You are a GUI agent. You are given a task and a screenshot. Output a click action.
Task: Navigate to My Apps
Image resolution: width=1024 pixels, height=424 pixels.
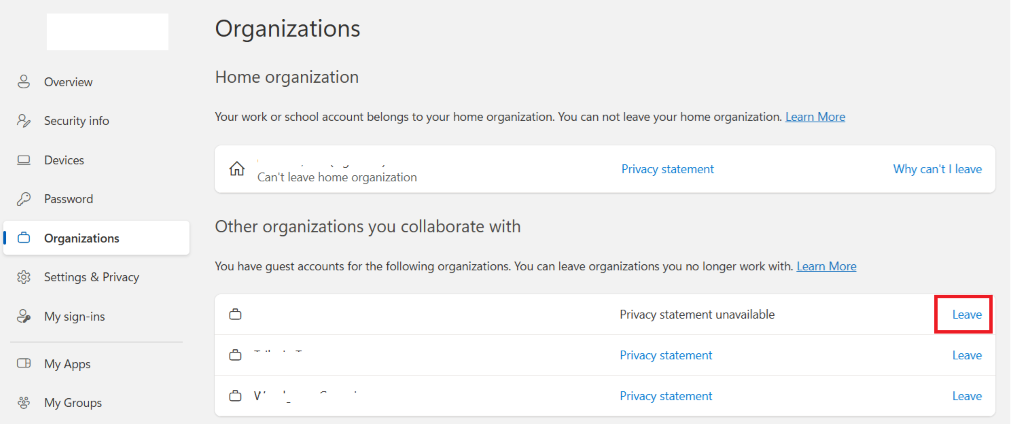point(67,364)
